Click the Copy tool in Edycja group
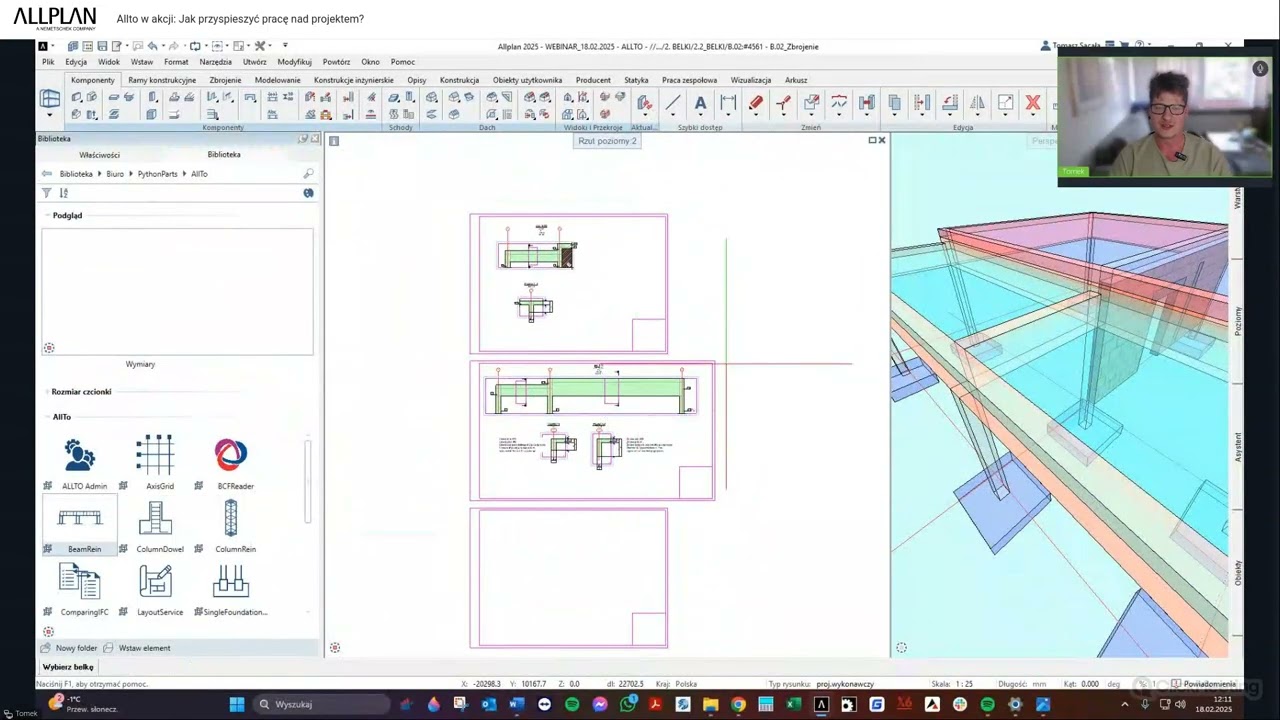 (894, 103)
